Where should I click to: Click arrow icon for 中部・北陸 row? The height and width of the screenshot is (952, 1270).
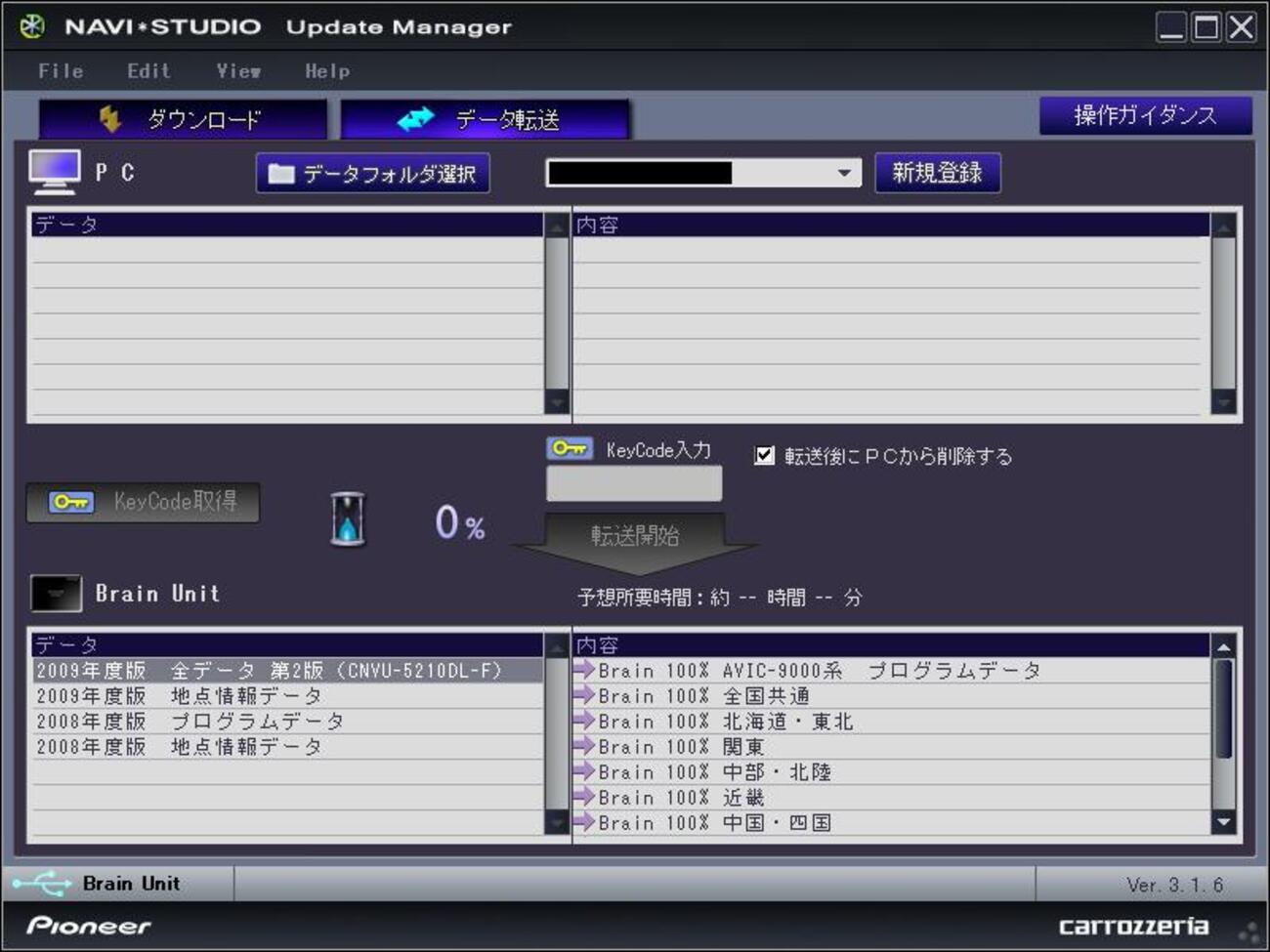coord(584,771)
